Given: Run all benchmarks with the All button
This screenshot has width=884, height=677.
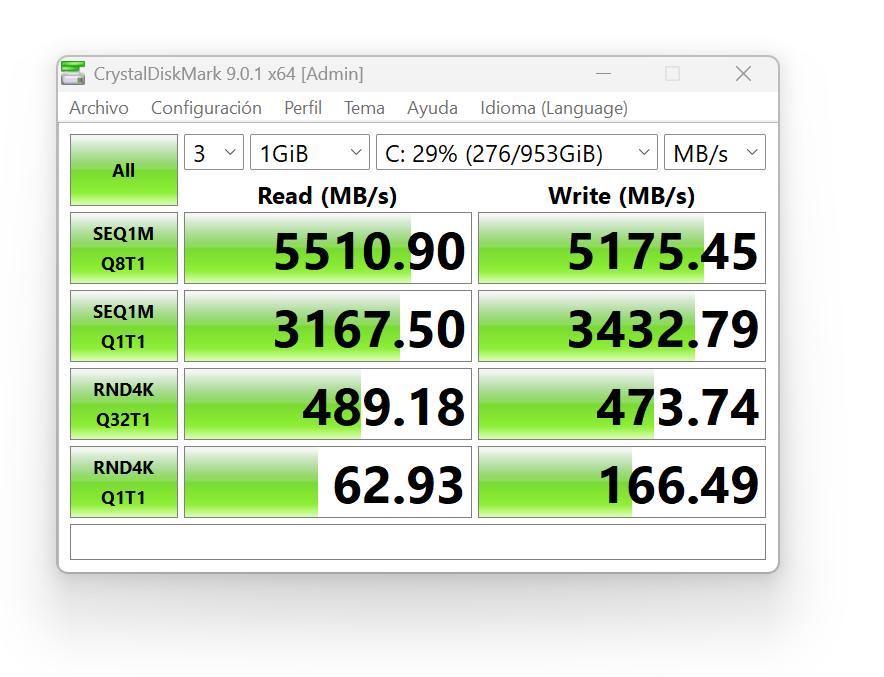Looking at the screenshot, I should (x=124, y=170).
